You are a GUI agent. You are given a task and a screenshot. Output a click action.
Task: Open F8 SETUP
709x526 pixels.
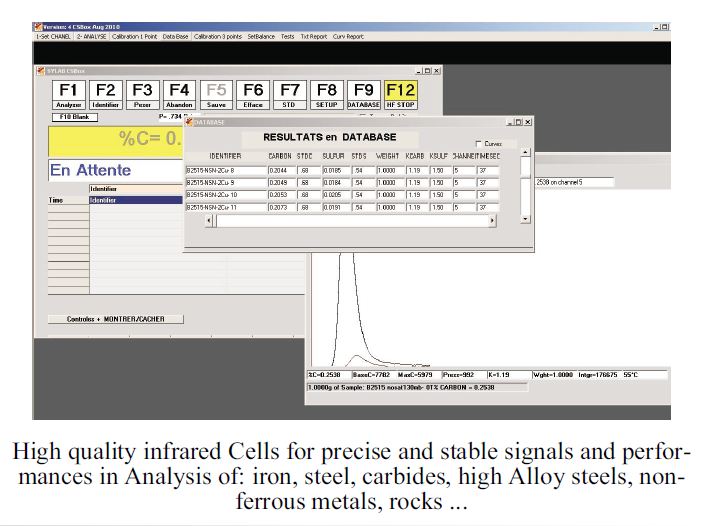click(x=327, y=93)
